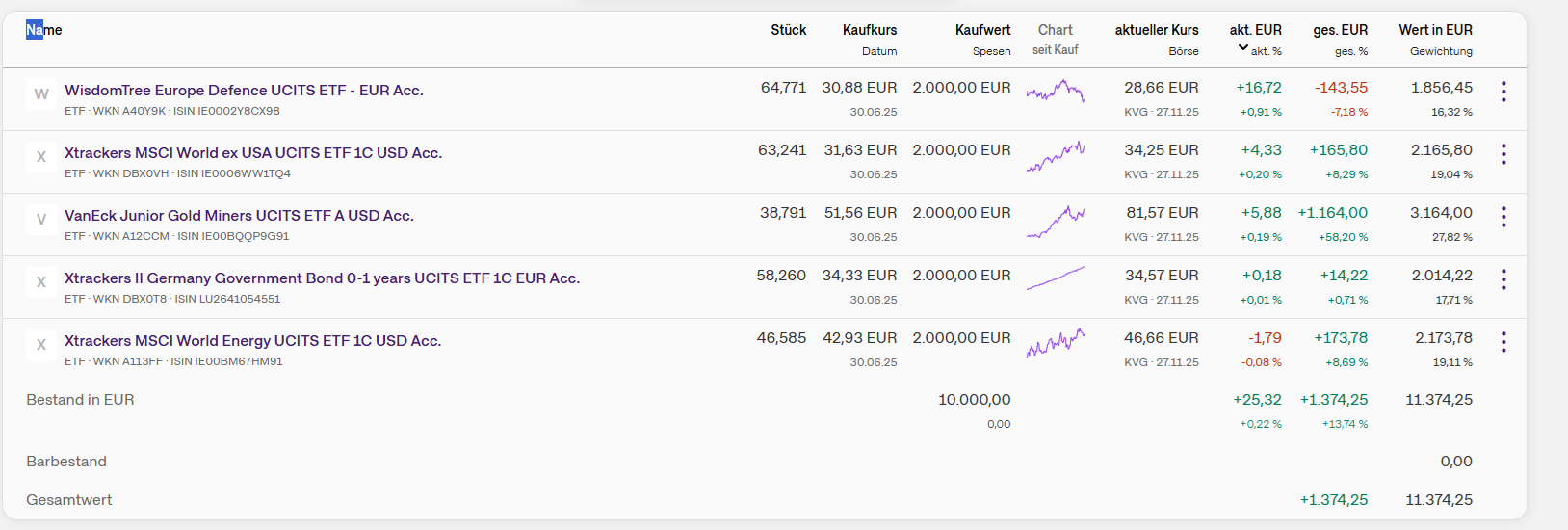Click the WisdomTree Defence sparkline chart
This screenshot has height=530, width=1568.
[x=1056, y=93]
